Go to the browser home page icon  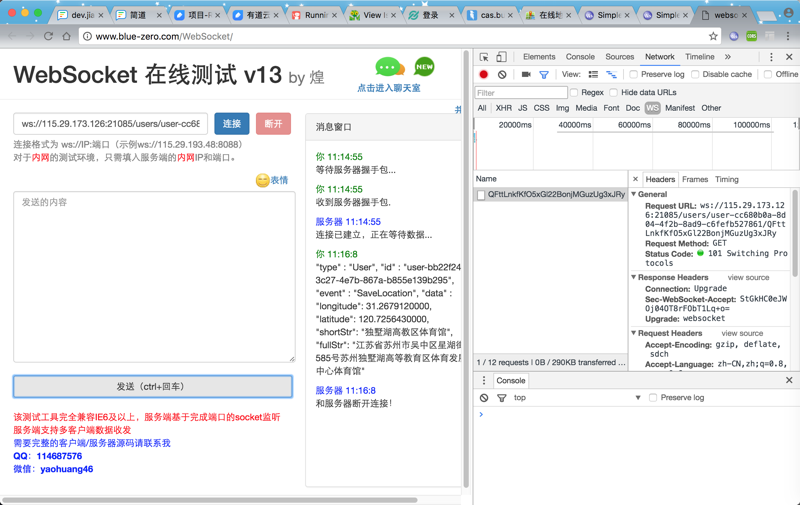[66, 36]
